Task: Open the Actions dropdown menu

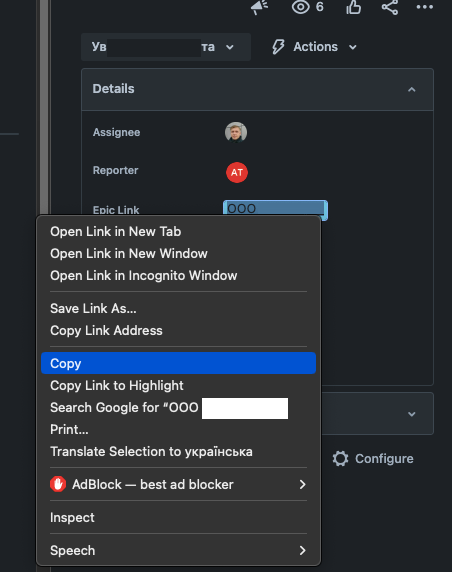Action: pos(314,47)
